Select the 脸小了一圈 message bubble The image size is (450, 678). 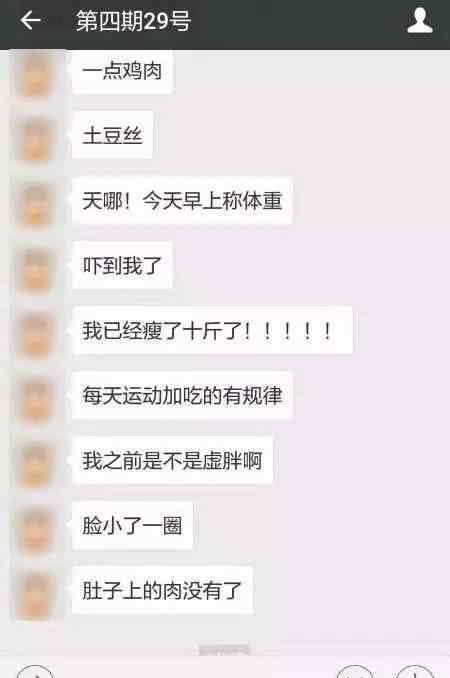pos(132,525)
